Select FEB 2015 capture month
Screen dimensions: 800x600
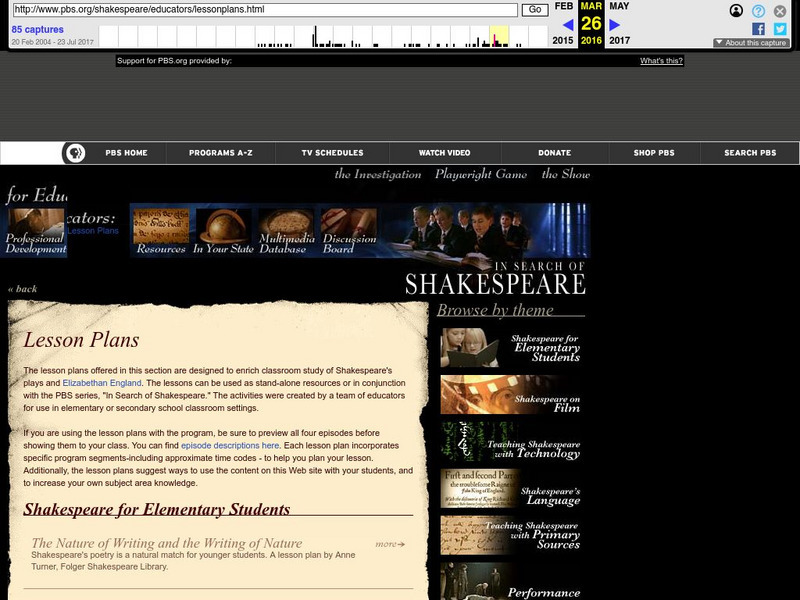click(x=563, y=23)
